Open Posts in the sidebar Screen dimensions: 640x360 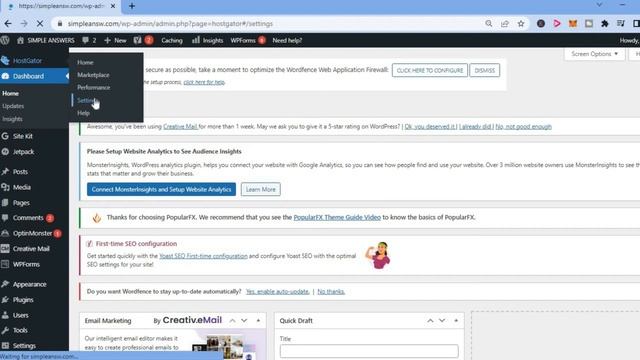coord(20,172)
